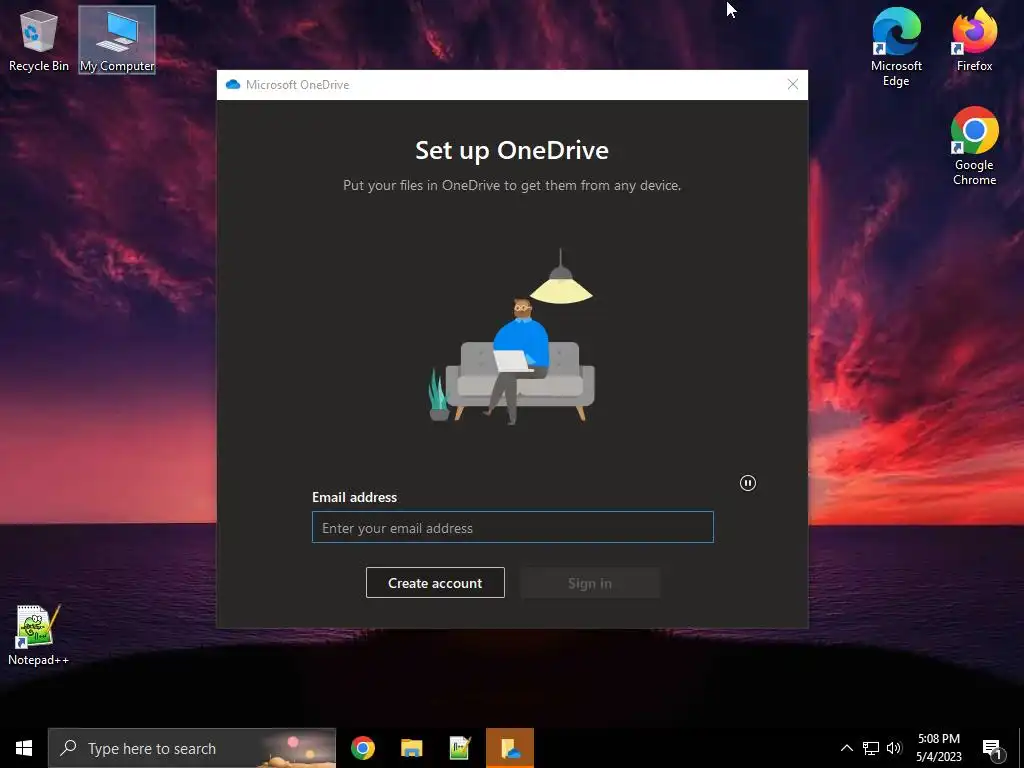Show hidden system tray icons

(846, 748)
